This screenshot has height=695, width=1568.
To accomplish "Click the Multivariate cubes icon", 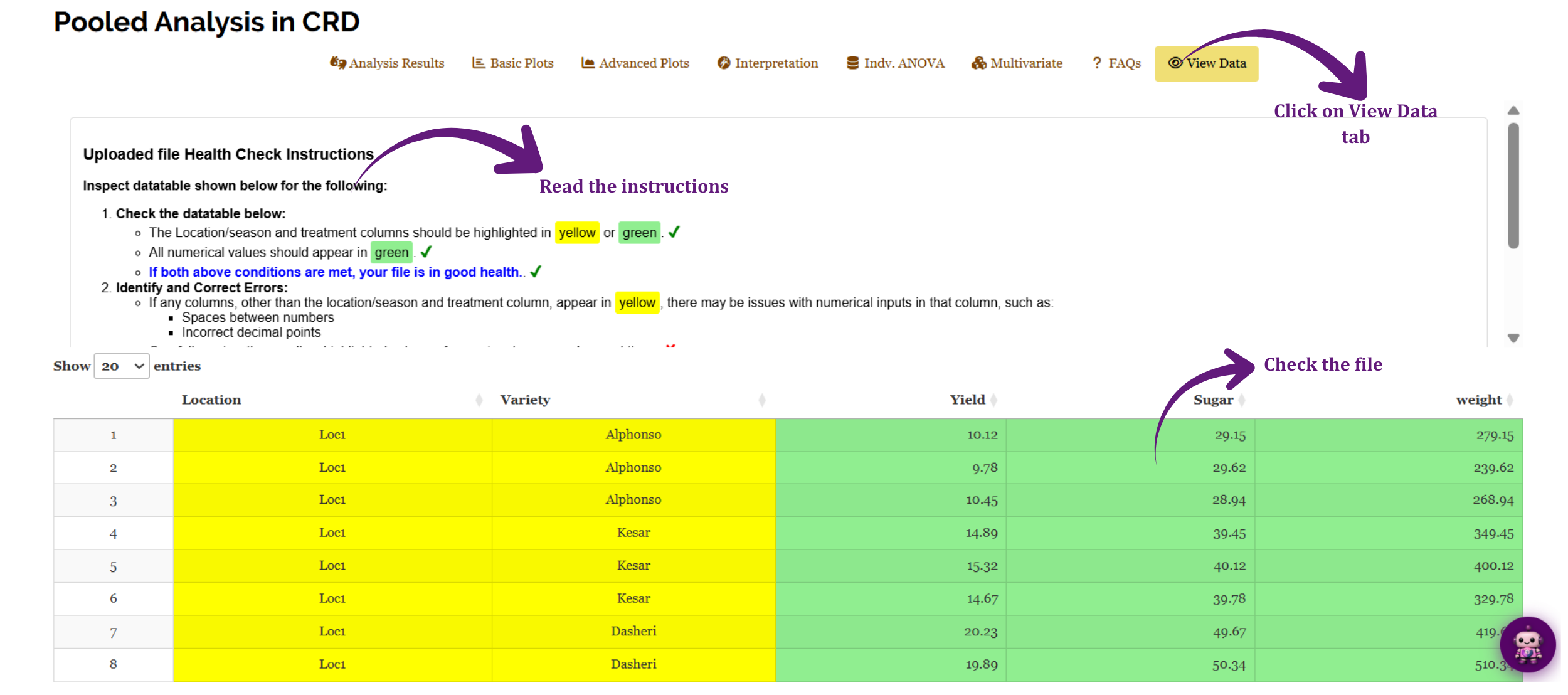I will coord(978,63).
